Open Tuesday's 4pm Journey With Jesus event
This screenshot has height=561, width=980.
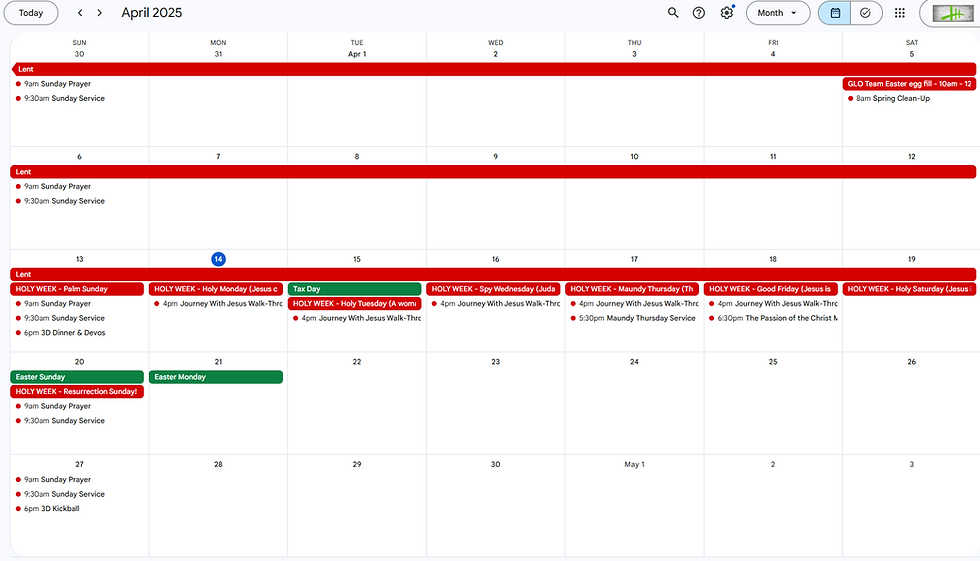tap(356, 318)
